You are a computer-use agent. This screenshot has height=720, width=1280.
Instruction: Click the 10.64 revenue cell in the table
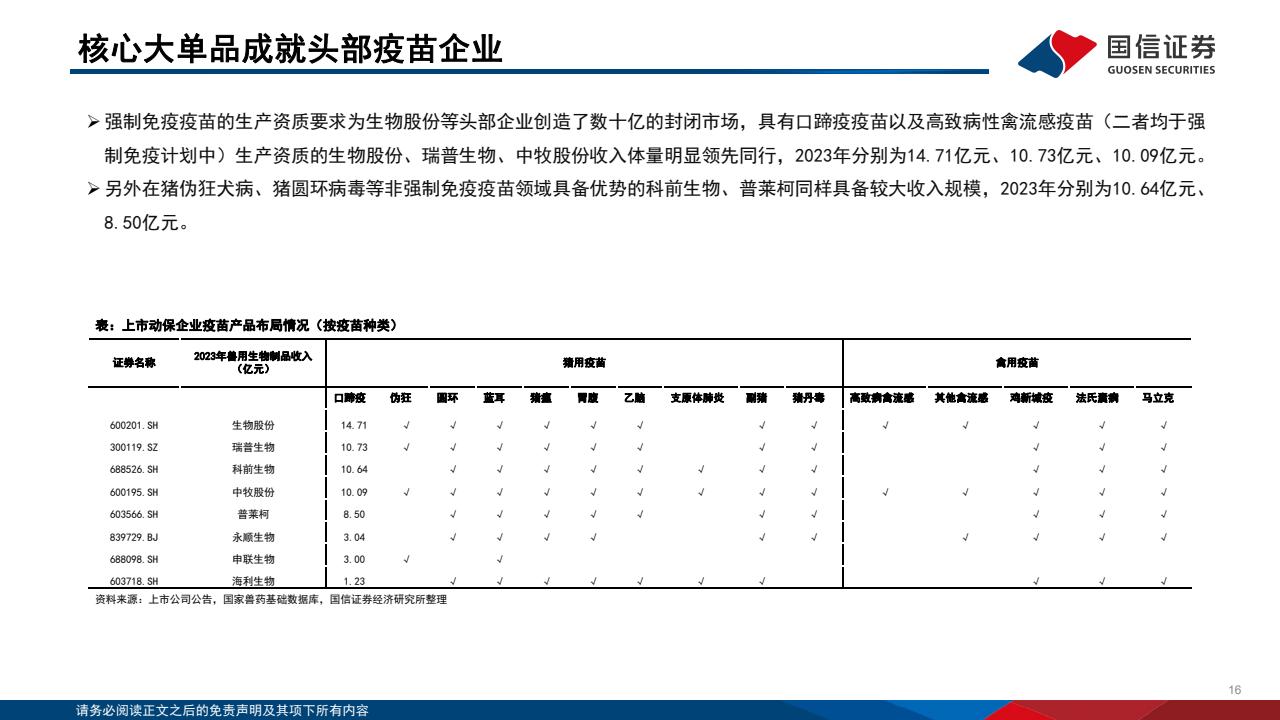click(x=354, y=469)
